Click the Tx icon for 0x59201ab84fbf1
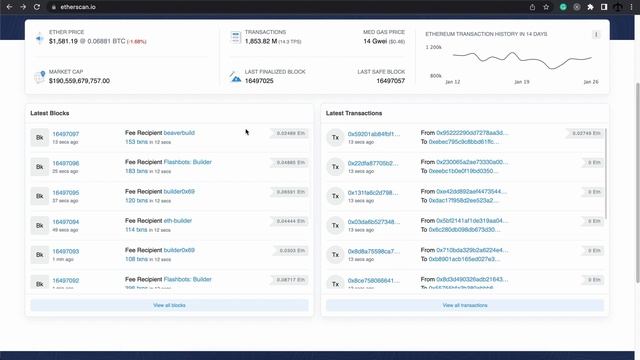 tap(336, 138)
